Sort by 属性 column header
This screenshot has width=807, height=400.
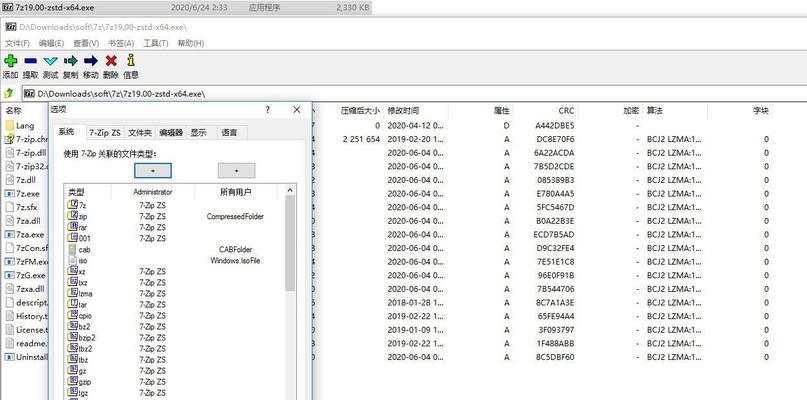(501, 110)
